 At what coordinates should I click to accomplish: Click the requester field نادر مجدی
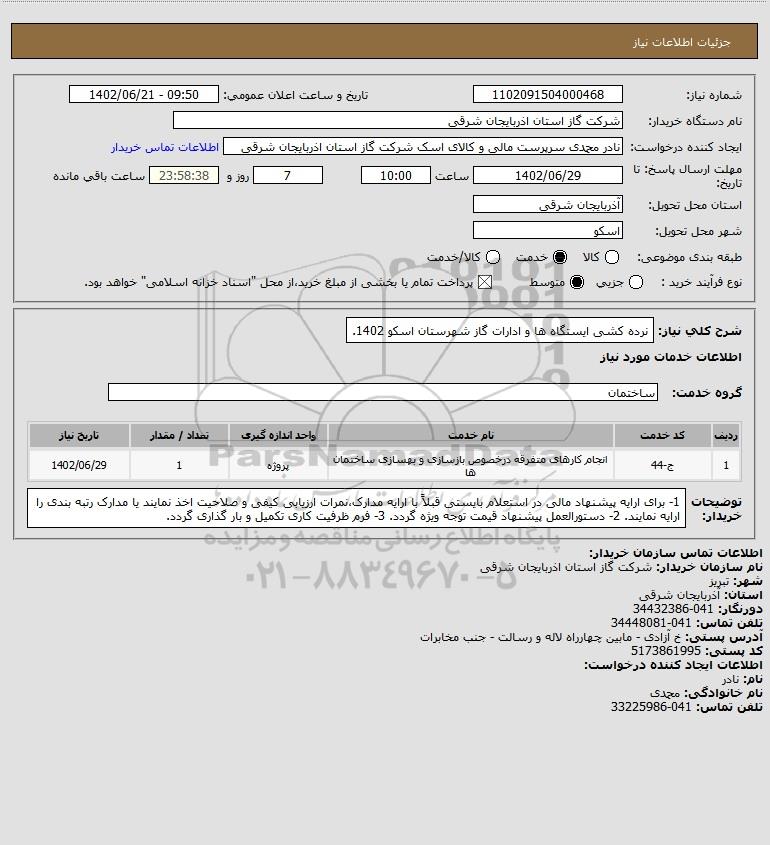(x=423, y=147)
